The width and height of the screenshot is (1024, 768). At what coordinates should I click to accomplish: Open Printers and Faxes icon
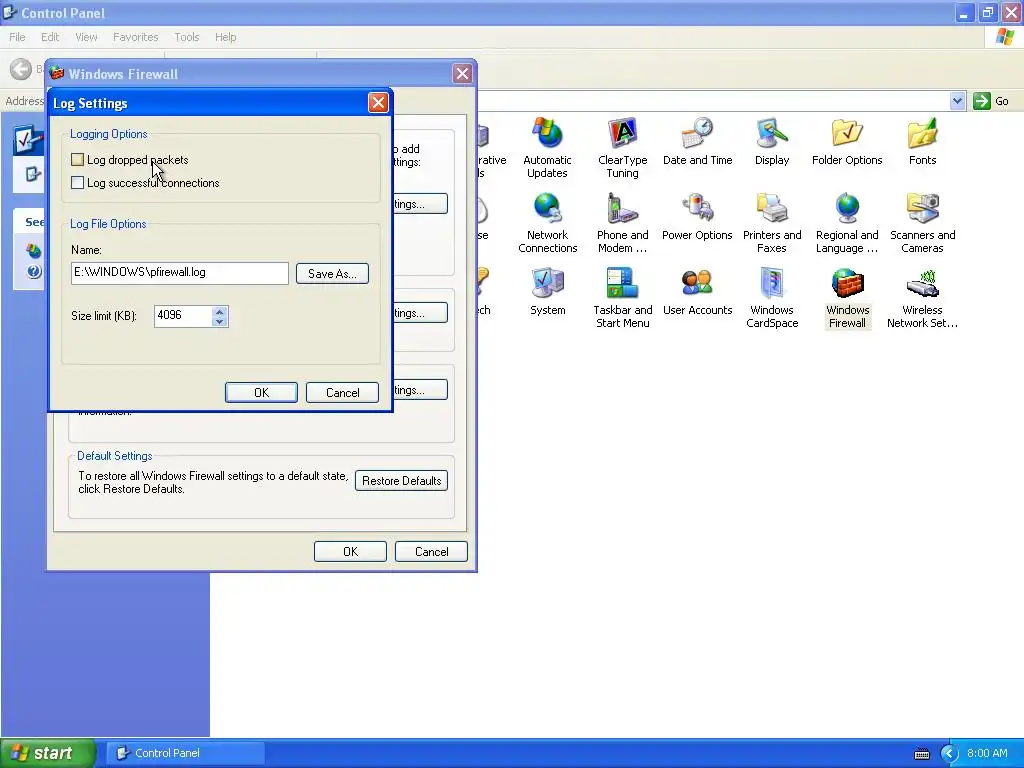coord(772,223)
